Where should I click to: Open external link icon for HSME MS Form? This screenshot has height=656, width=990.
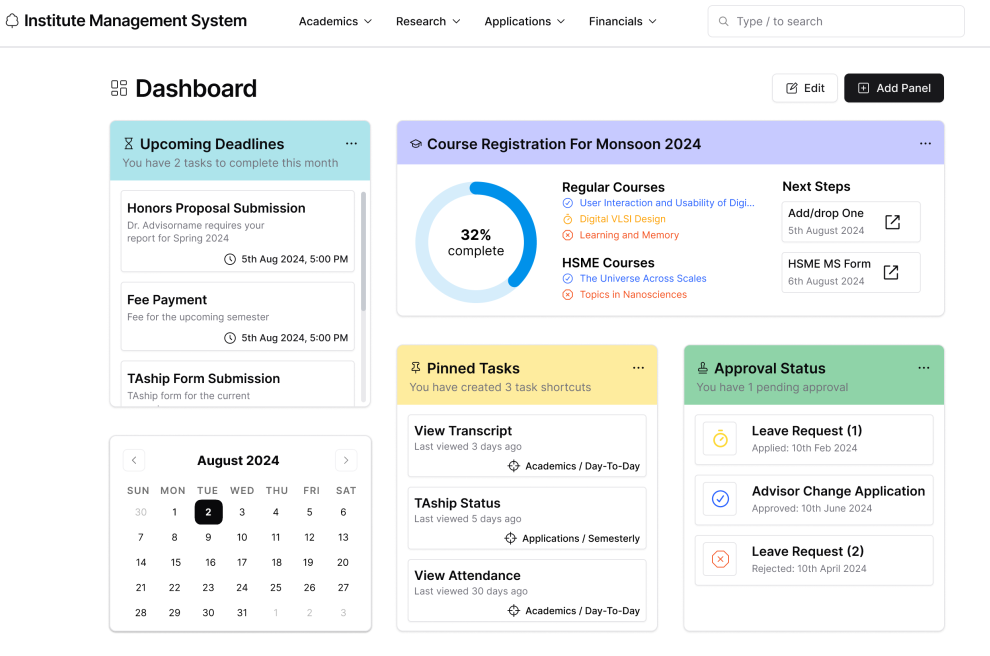click(x=891, y=272)
